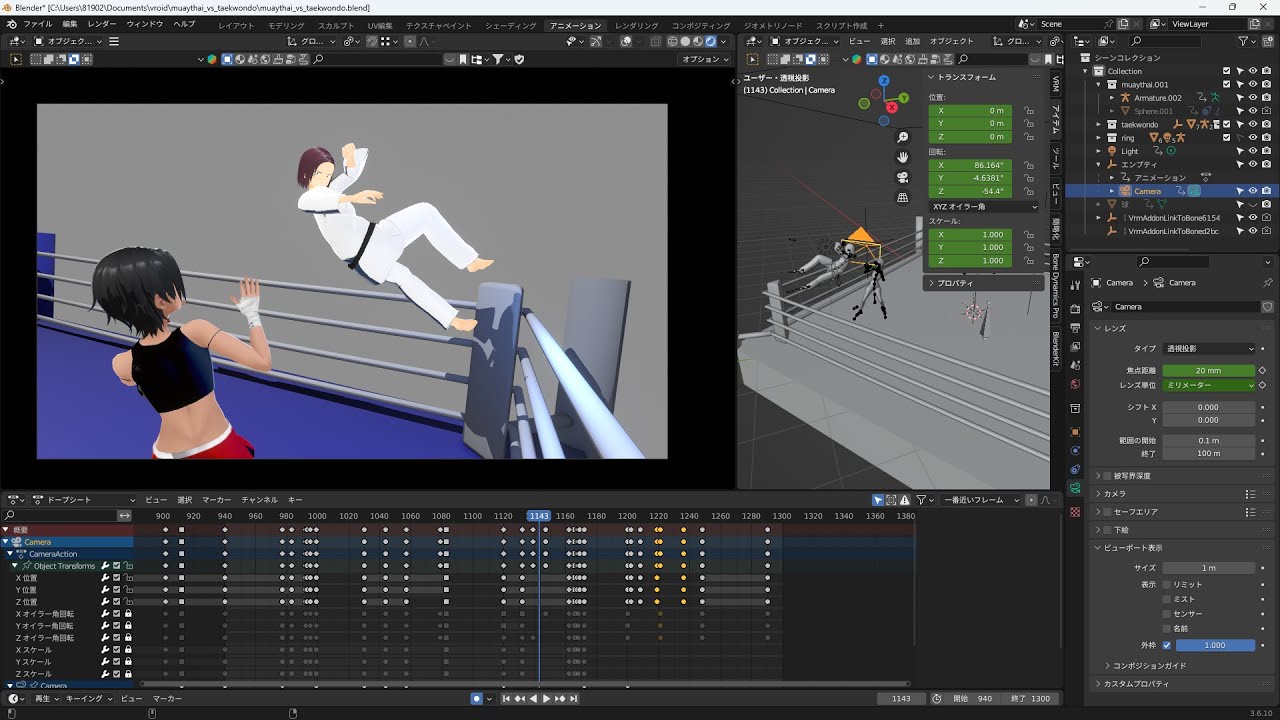Viewport: 1280px width, 720px height.
Task: Jump to the start frame in playback controls
Action: [x=507, y=698]
